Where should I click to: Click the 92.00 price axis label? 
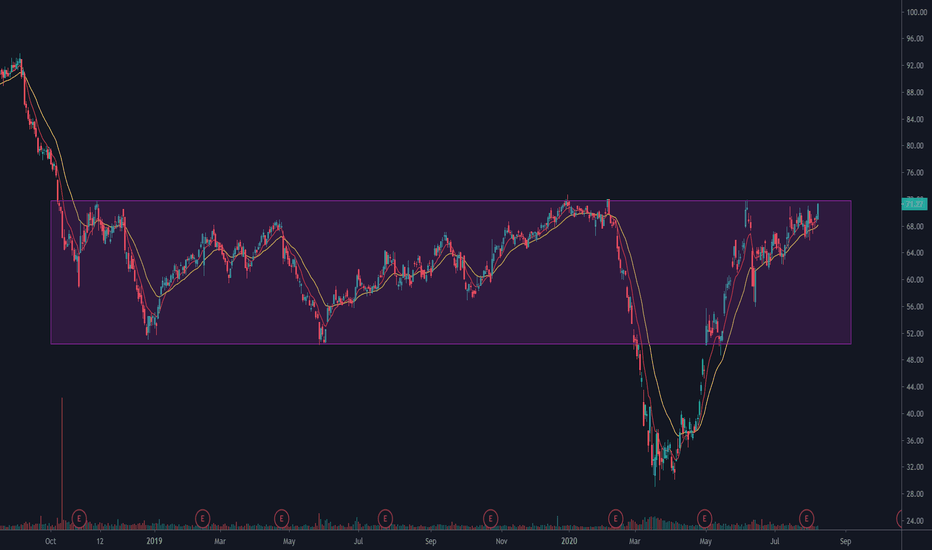click(915, 65)
